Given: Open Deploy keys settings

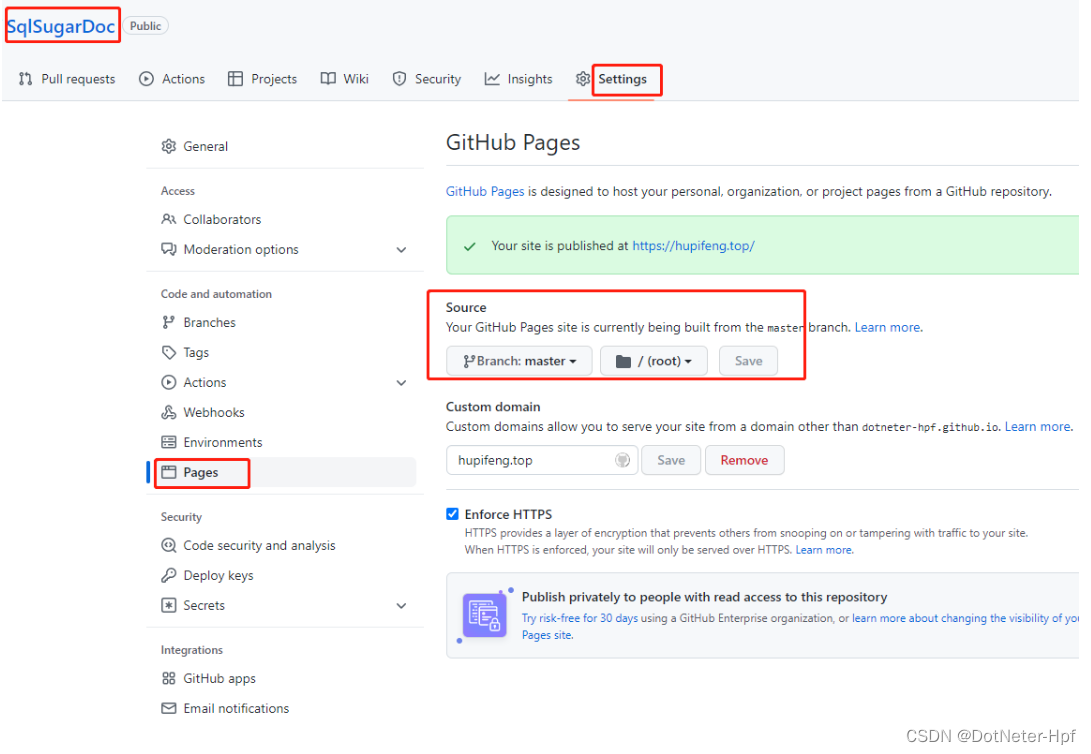Looking at the screenshot, I should click(x=218, y=575).
